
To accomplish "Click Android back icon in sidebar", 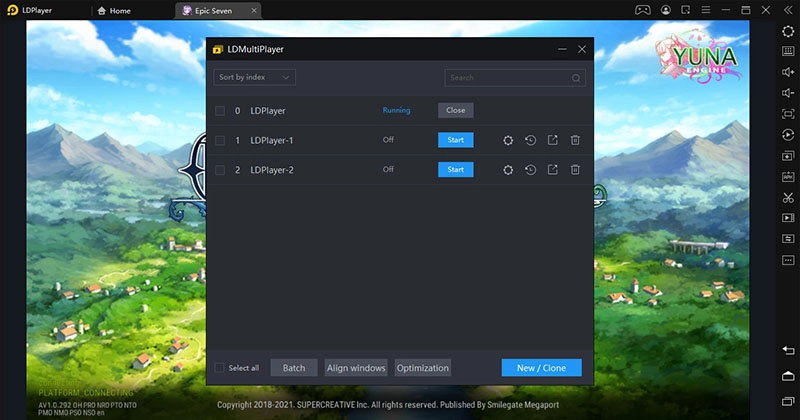I will (x=788, y=350).
